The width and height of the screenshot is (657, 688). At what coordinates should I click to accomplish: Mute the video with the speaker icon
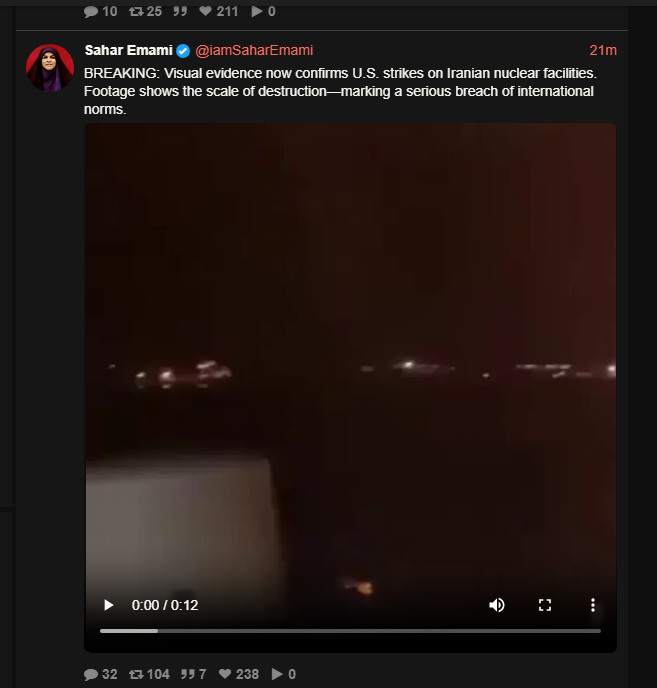click(497, 605)
